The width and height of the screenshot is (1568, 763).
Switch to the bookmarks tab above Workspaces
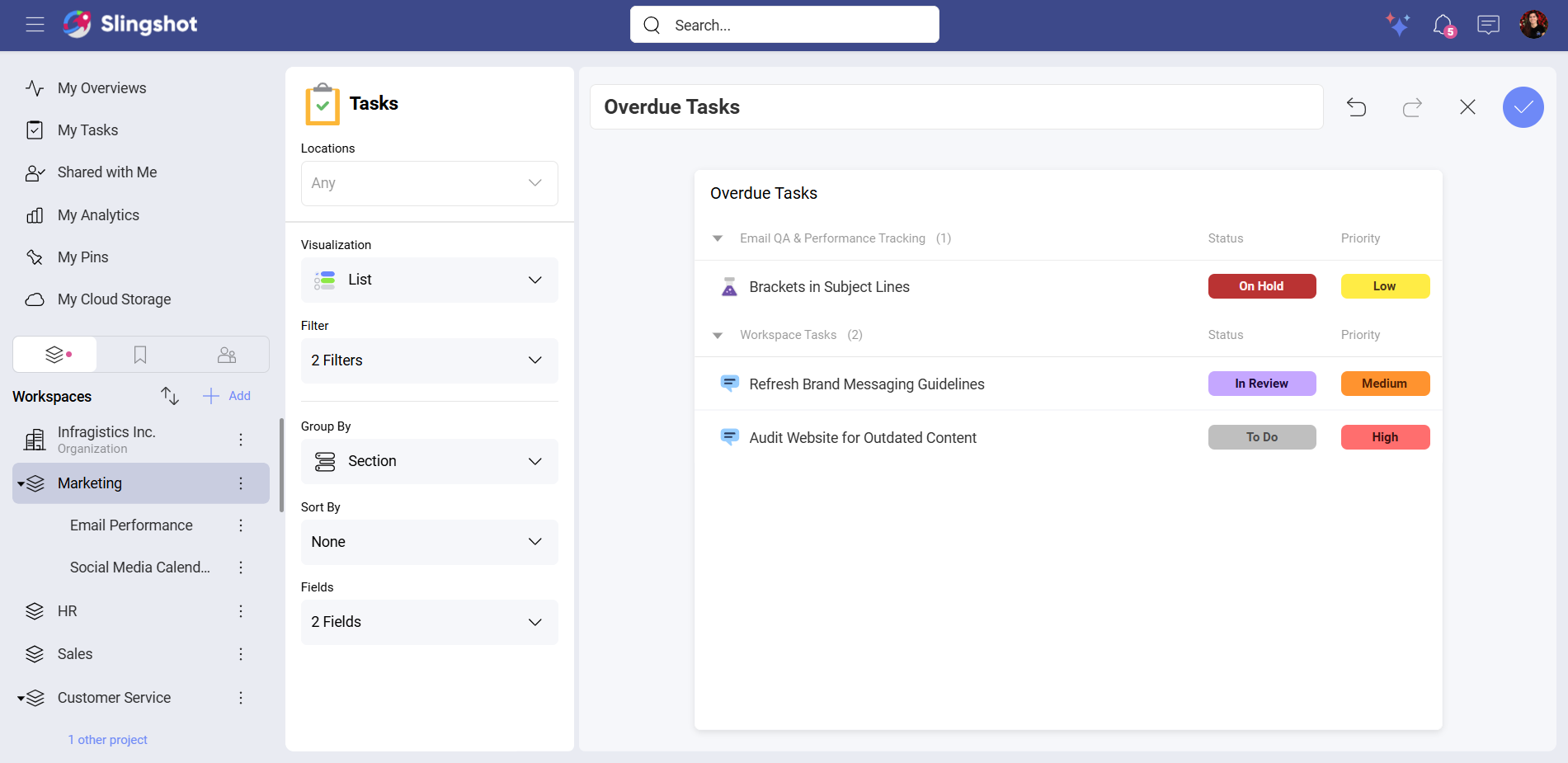140,354
